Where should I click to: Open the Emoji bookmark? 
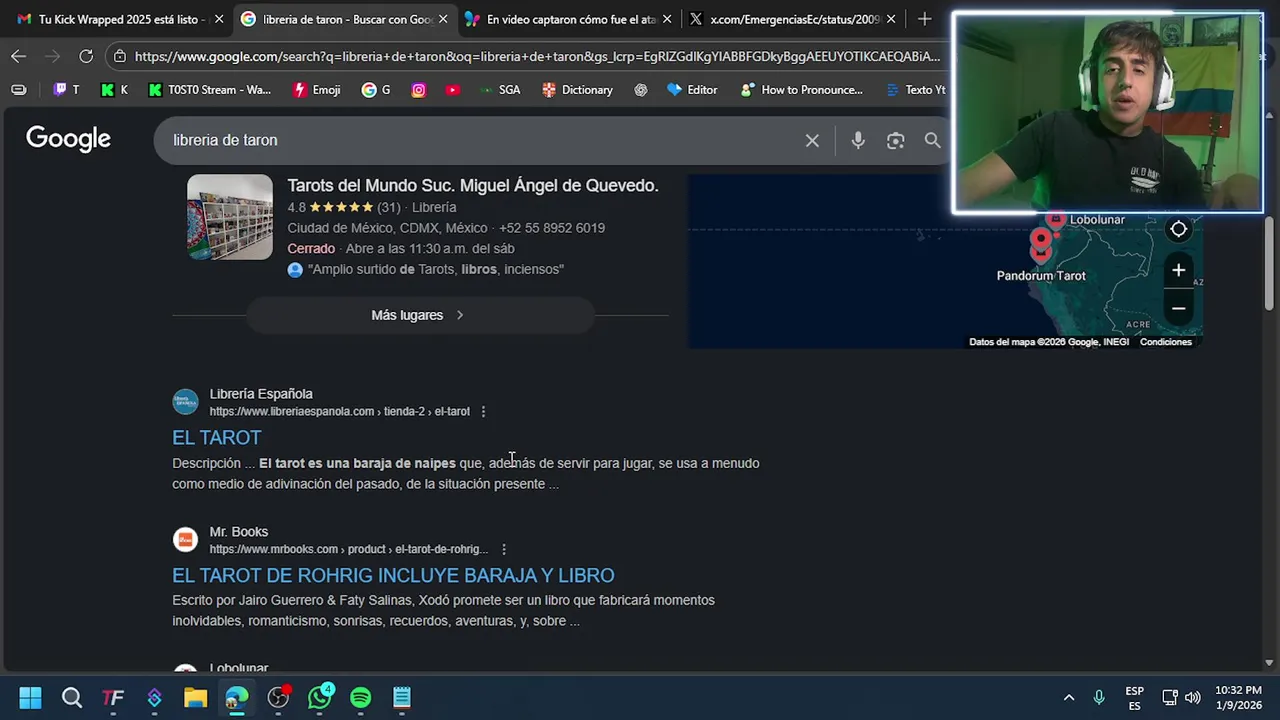tap(317, 90)
